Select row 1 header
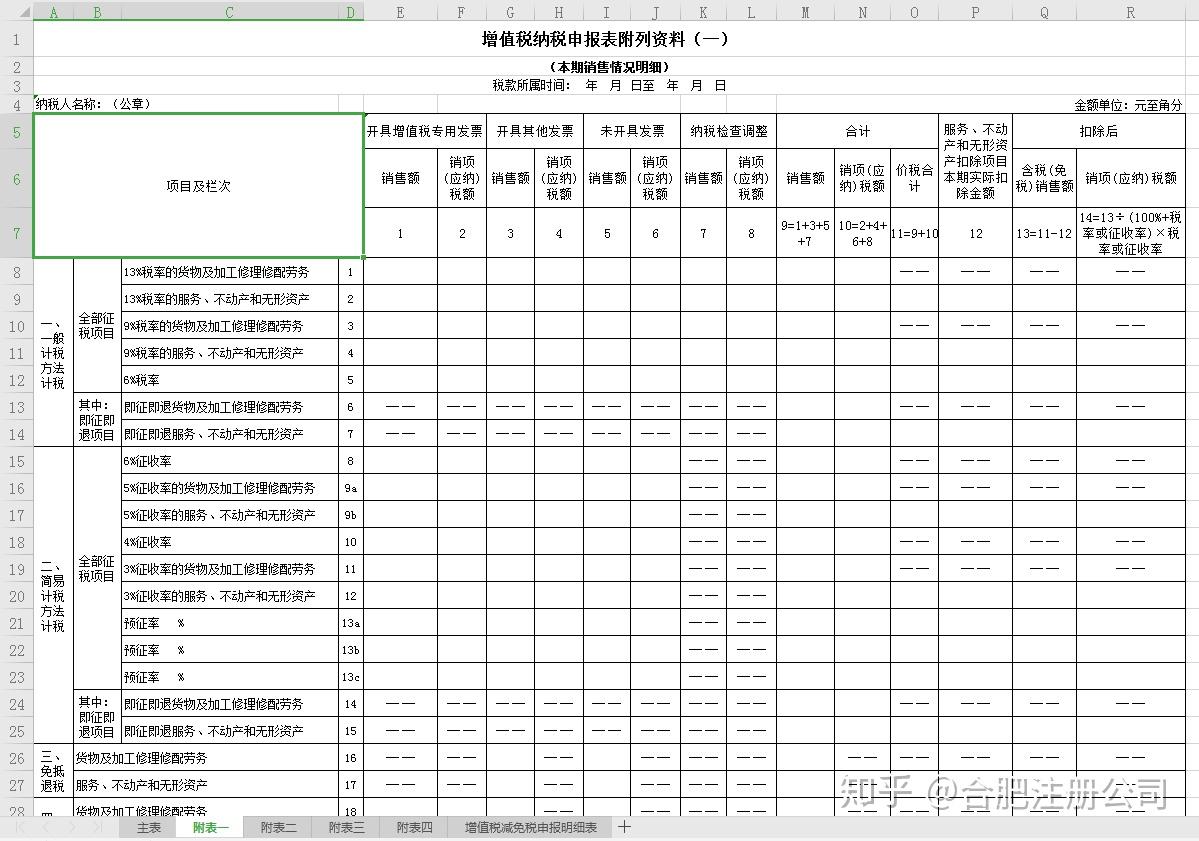The image size is (1199, 841). (x=17, y=40)
